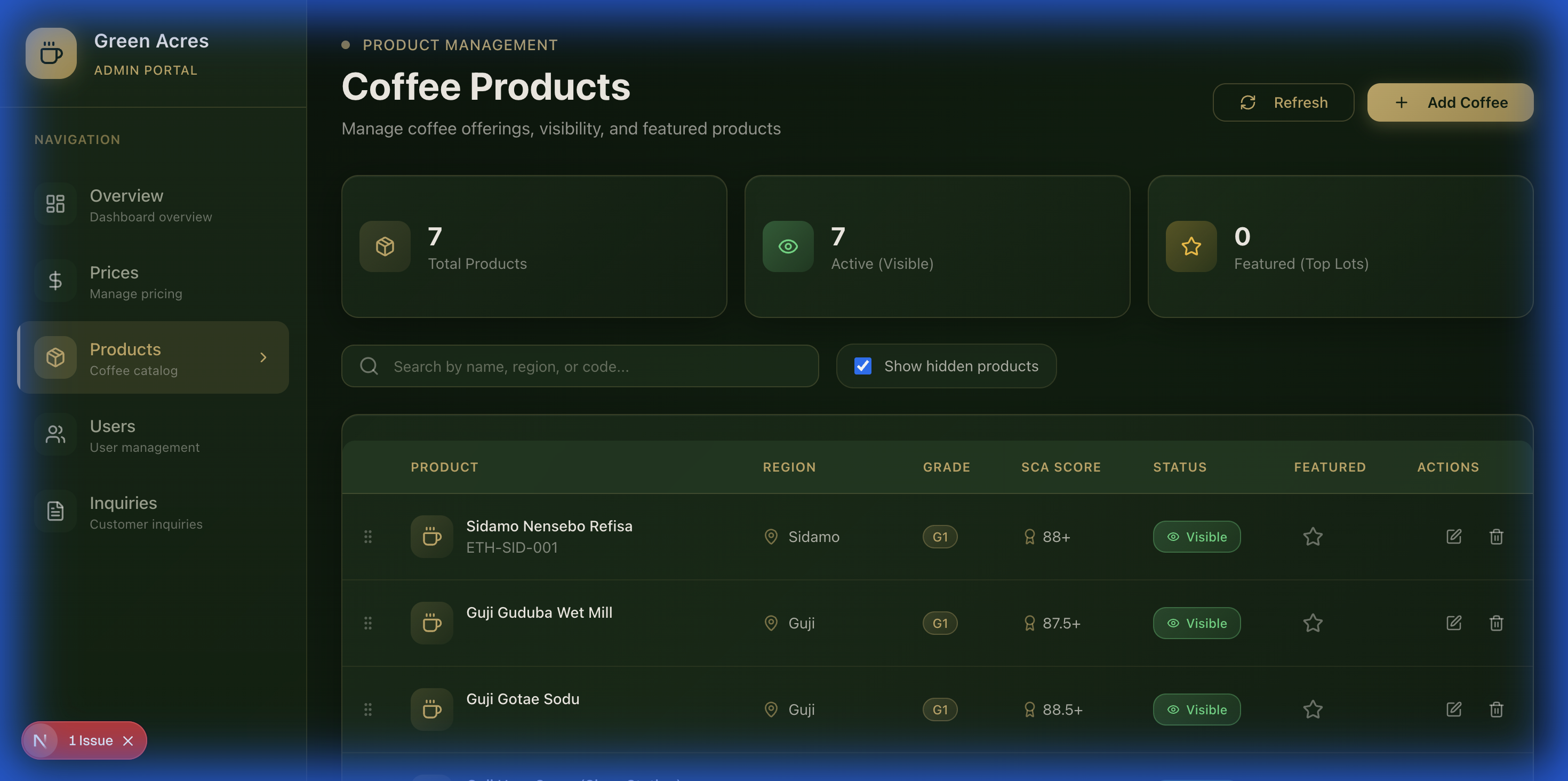
Task: Select the Overview dashboard icon in sidebar
Action: point(55,204)
